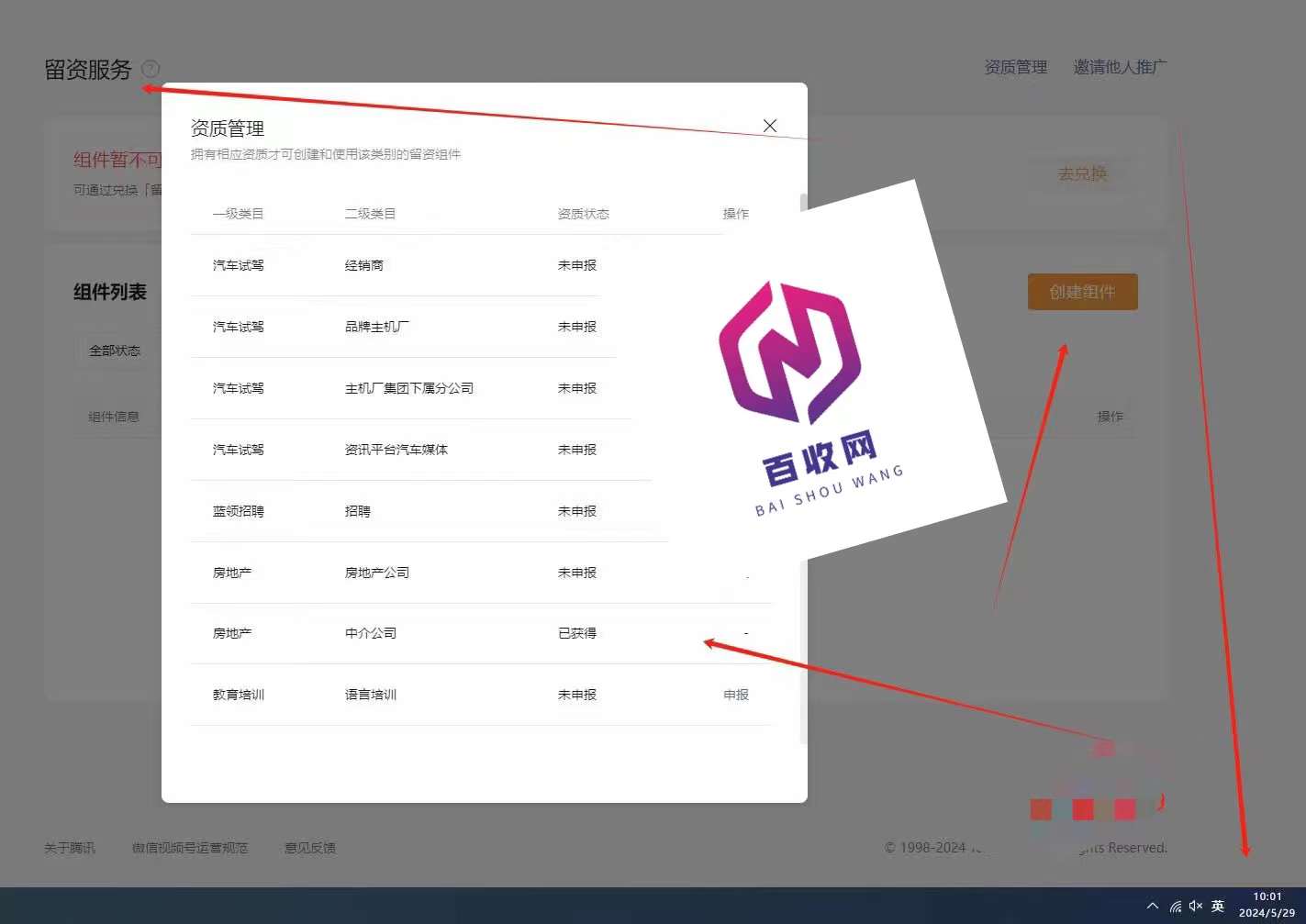Viewport: 1306px width, 924px height.
Task: Select the 语言培训 cell
Action: click(371, 695)
